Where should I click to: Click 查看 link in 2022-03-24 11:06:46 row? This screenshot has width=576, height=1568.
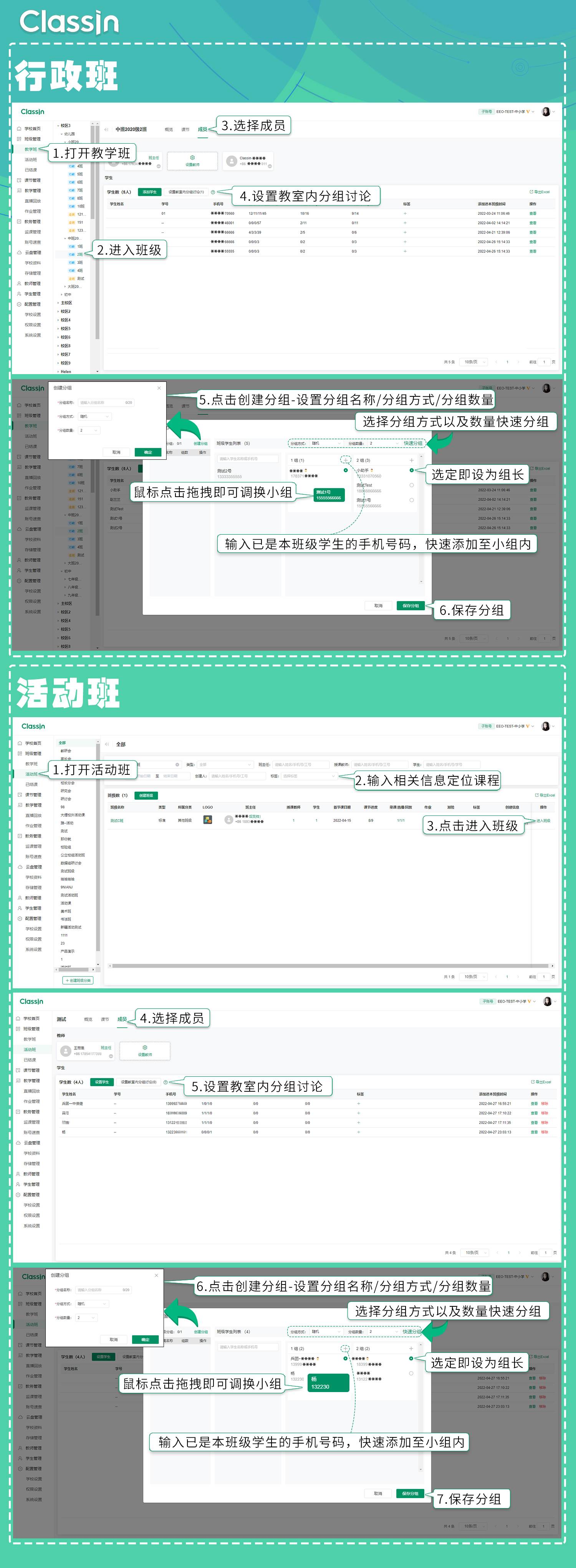point(533,214)
